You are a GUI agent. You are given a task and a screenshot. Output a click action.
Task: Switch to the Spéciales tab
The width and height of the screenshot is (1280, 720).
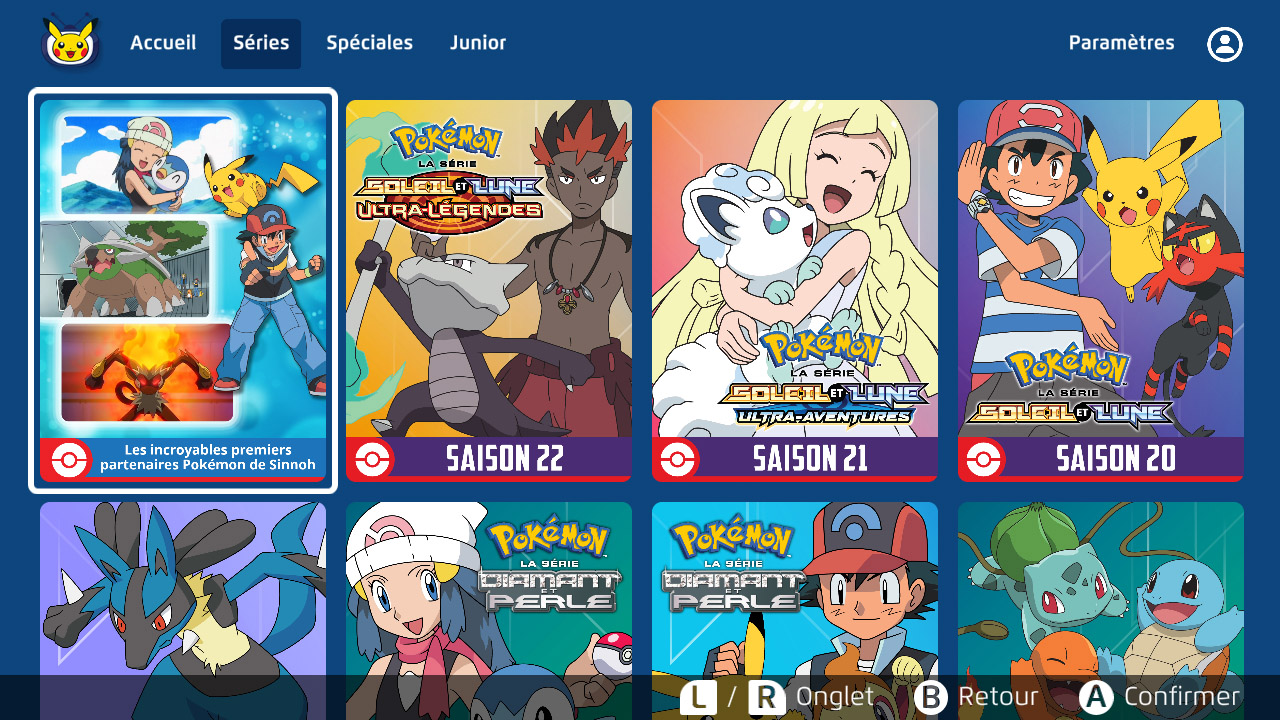tap(369, 44)
